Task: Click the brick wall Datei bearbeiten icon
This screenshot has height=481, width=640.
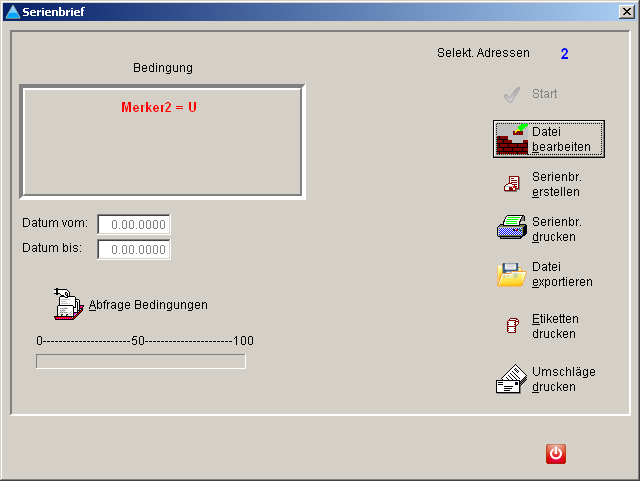Action: click(x=512, y=139)
